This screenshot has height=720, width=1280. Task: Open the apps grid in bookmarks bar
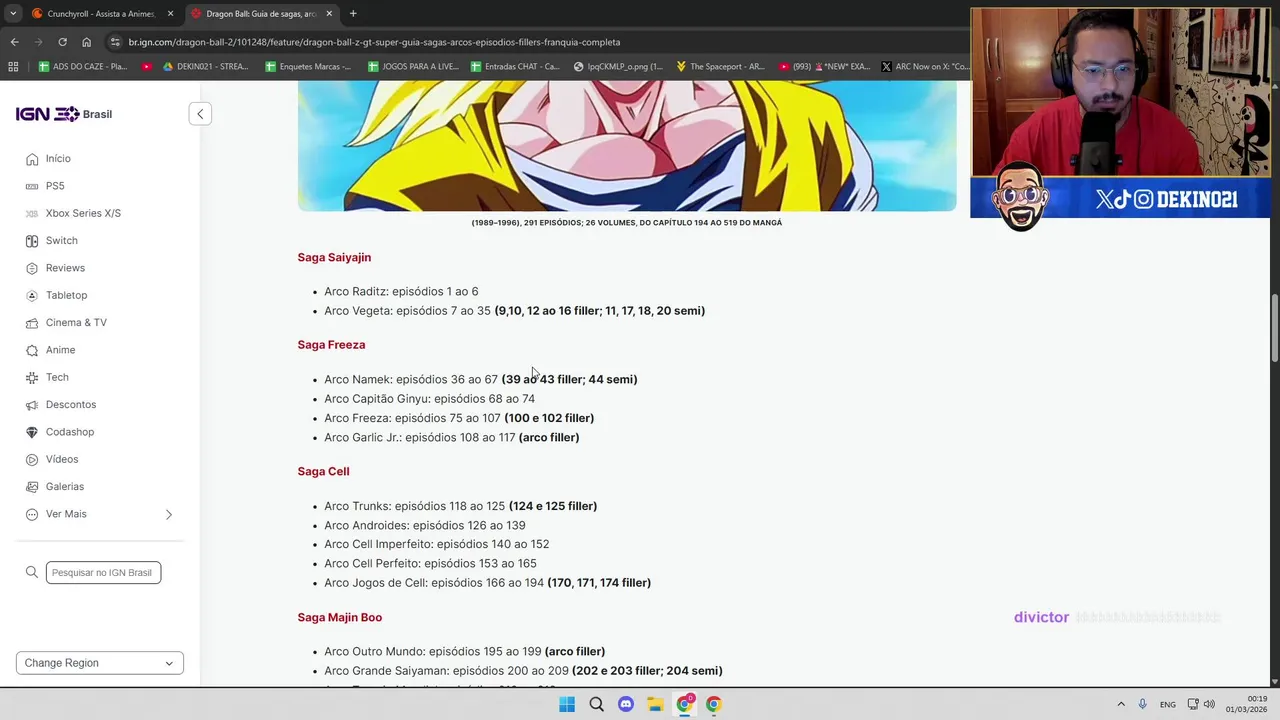click(x=13, y=67)
